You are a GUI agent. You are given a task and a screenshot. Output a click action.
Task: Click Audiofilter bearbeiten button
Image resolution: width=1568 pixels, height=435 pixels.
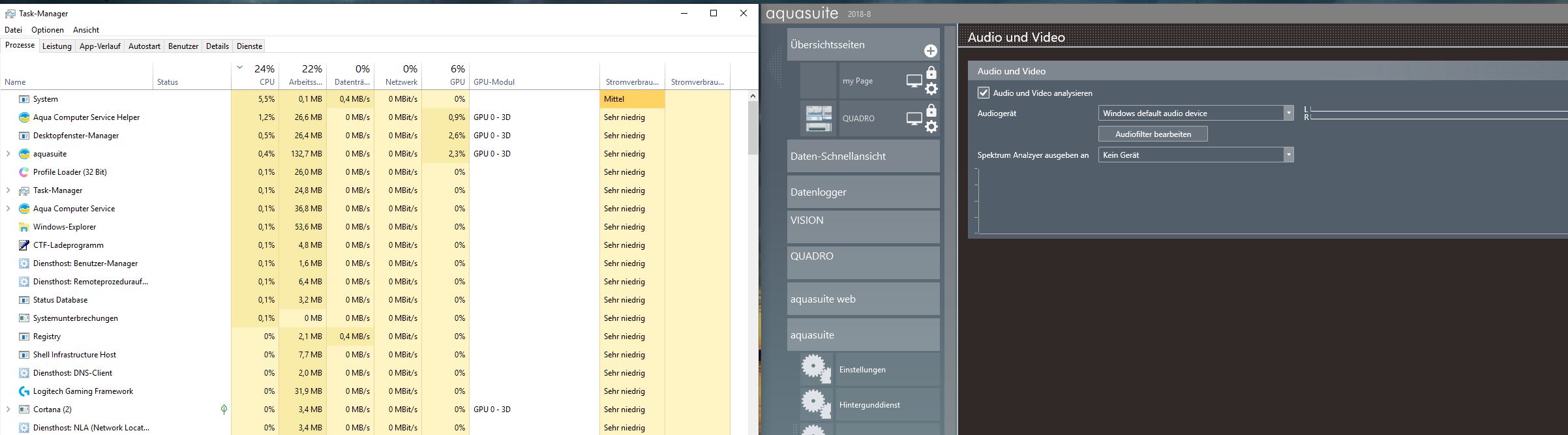pyautogui.click(x=1153, y=134)
